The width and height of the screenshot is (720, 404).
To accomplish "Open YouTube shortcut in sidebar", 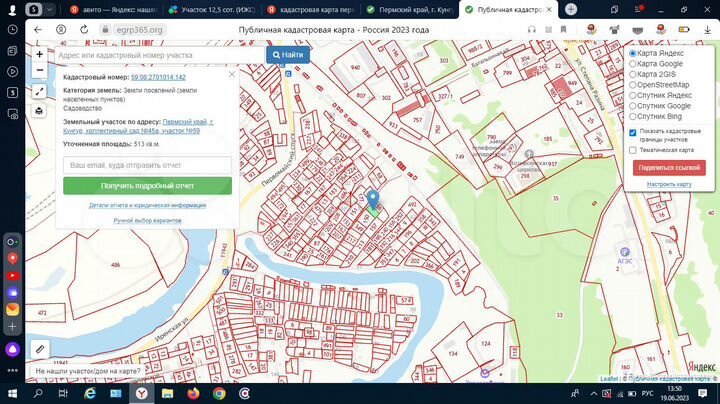I will [x=13, y=275].
